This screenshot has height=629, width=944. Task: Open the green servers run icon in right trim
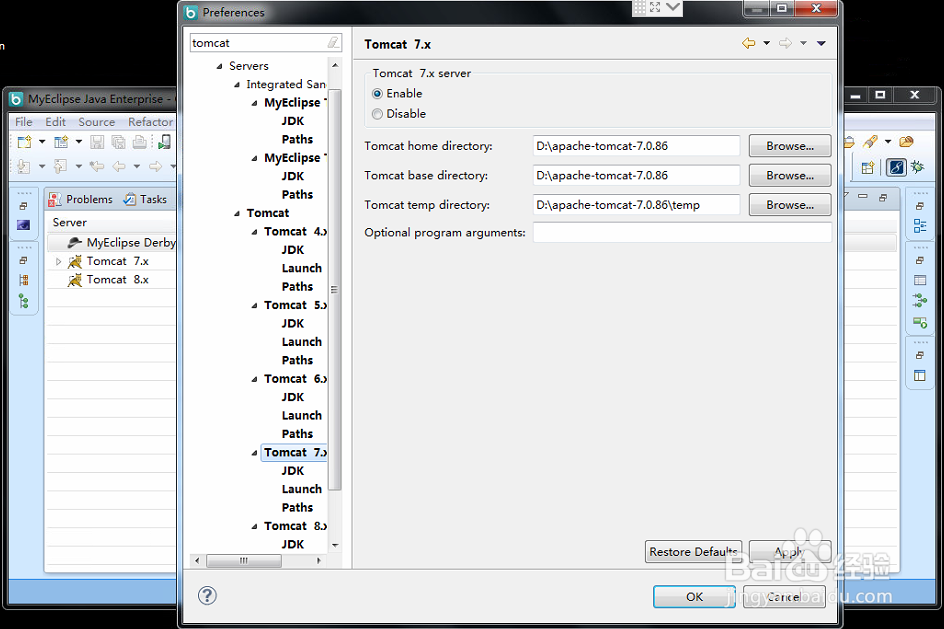920,323
